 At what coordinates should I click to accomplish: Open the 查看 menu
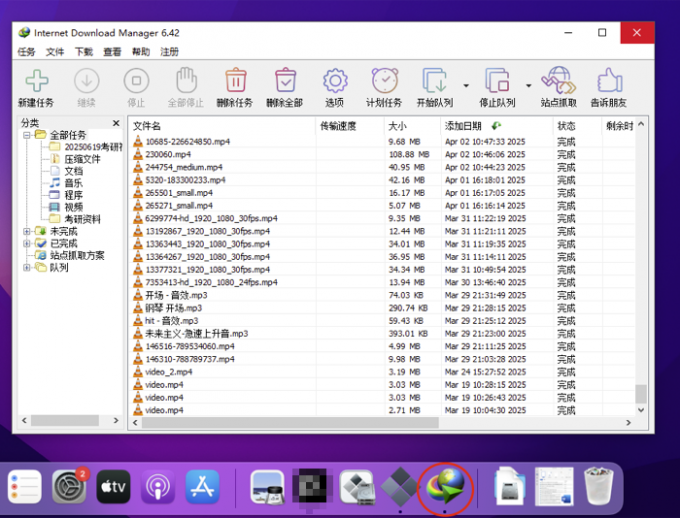click(112, 52)
